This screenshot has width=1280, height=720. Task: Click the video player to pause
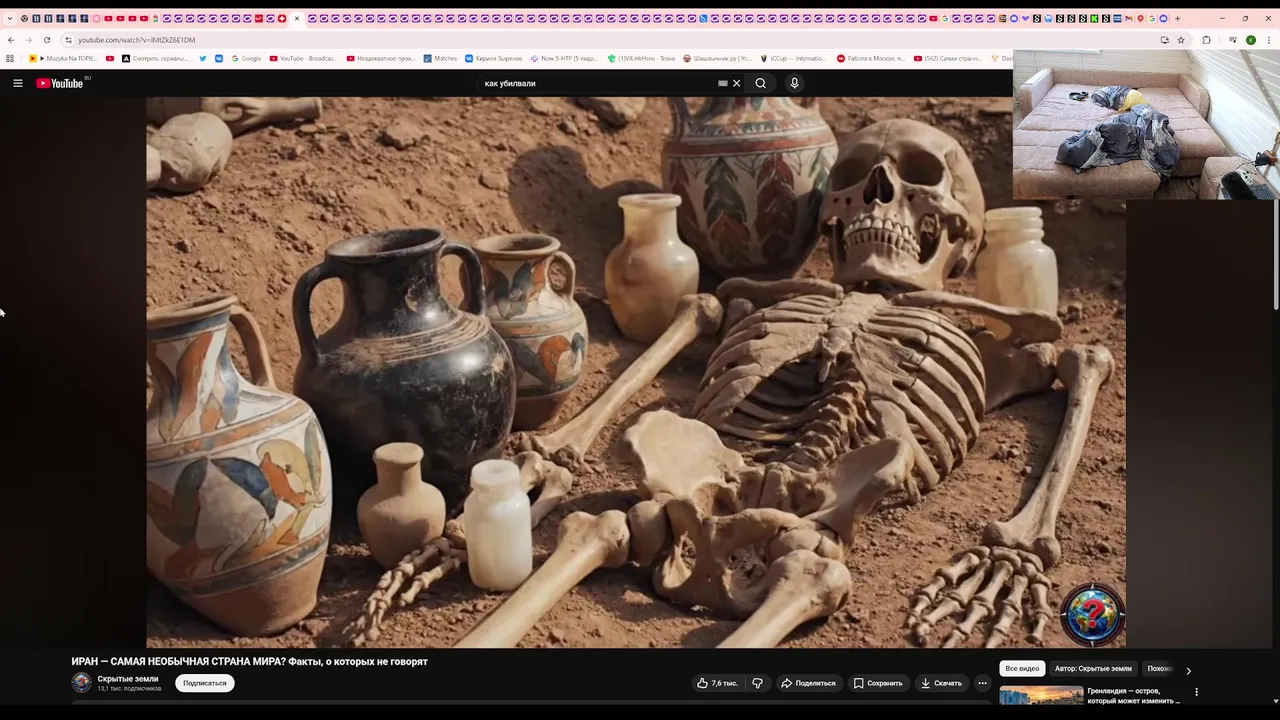[x=636, y=372]
